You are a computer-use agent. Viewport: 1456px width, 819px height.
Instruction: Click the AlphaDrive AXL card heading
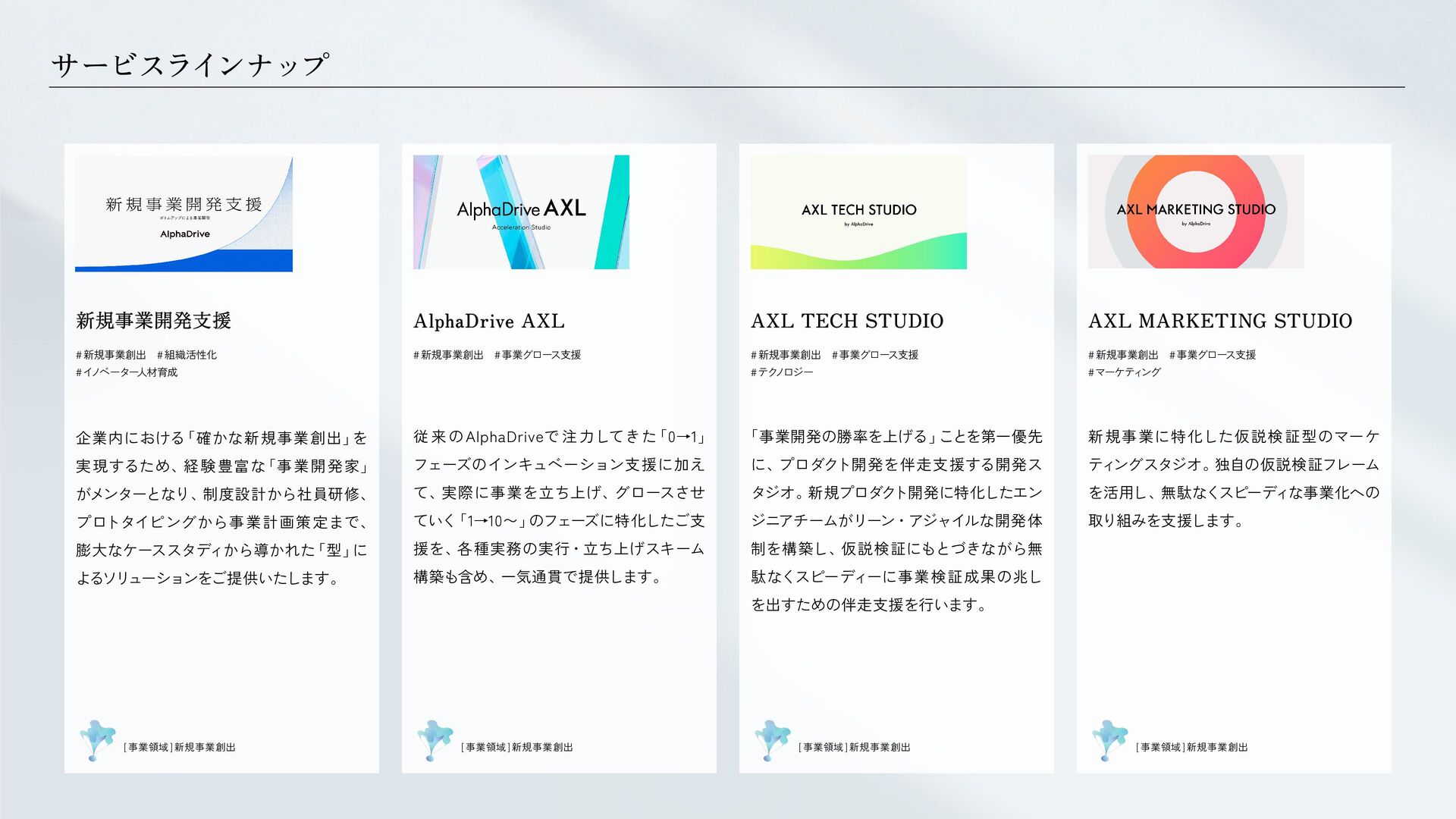click(489, 322)
